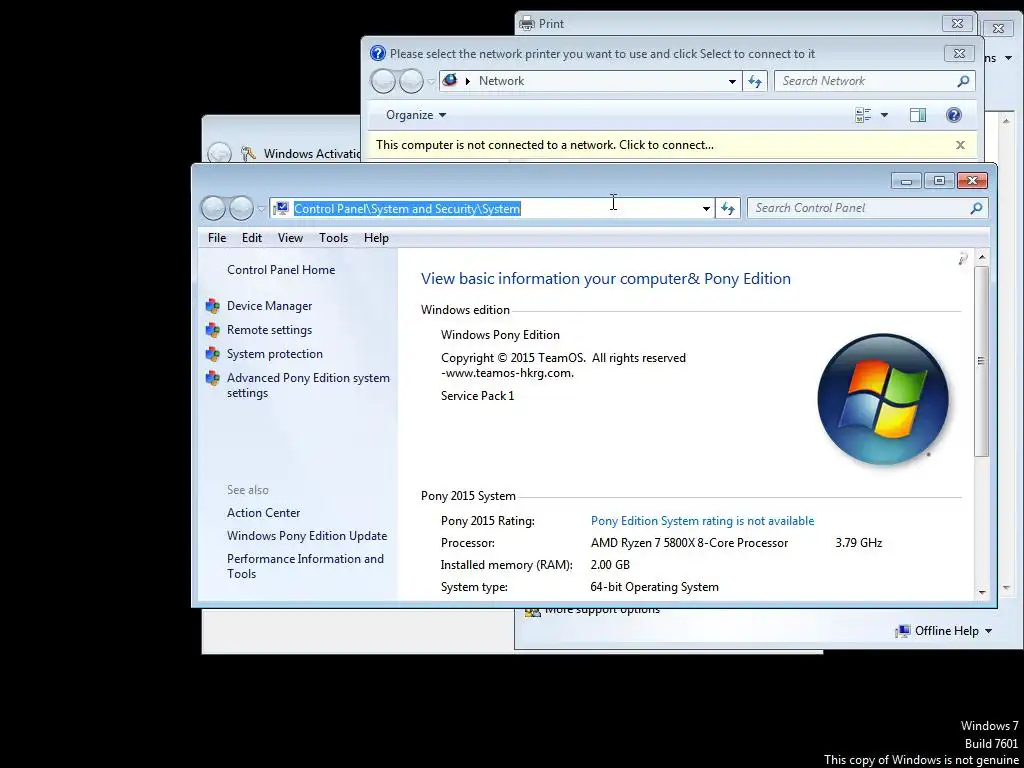Click the Service Pack 1 text
Image resolution: width=1024 pixels, height=768 pixels.
coord(477,396)
